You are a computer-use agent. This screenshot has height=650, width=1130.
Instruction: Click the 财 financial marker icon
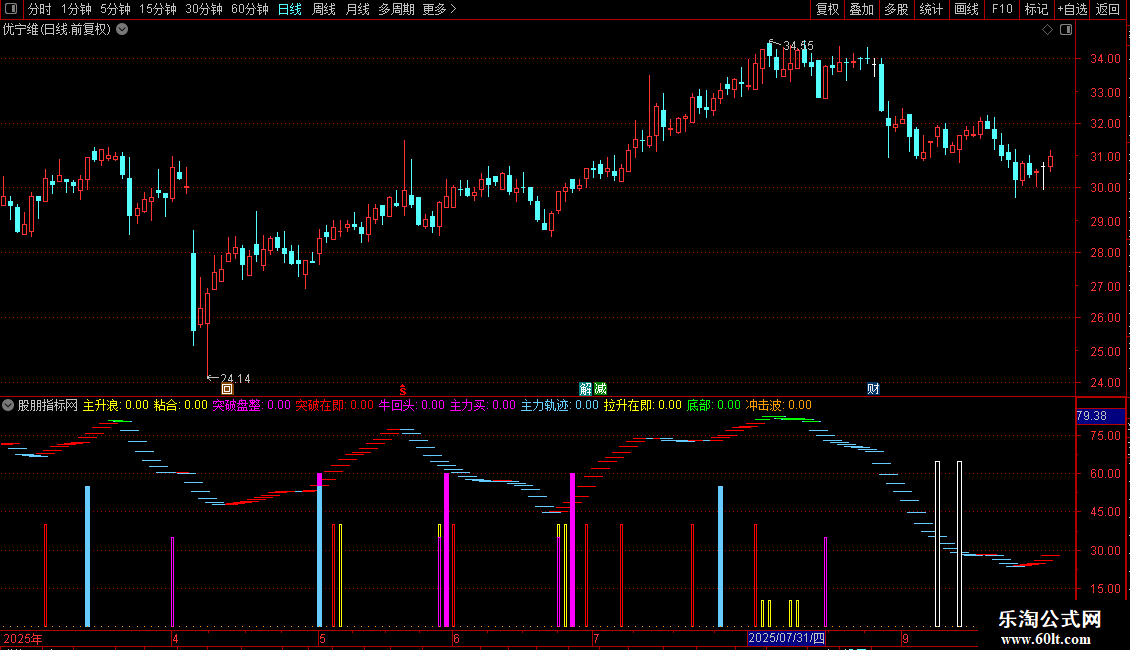click(x=873, y=389)
